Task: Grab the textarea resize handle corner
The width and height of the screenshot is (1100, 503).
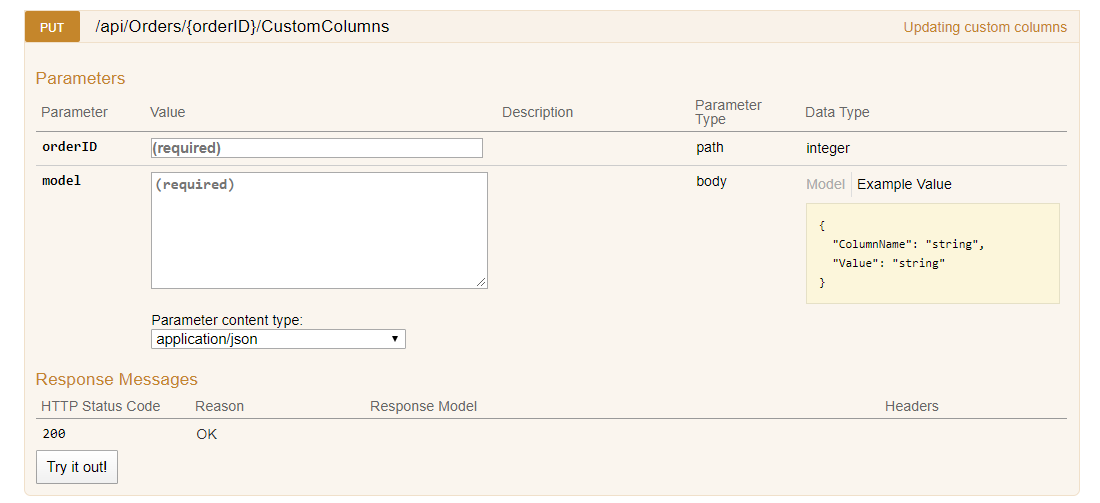Action: [481, 282]
